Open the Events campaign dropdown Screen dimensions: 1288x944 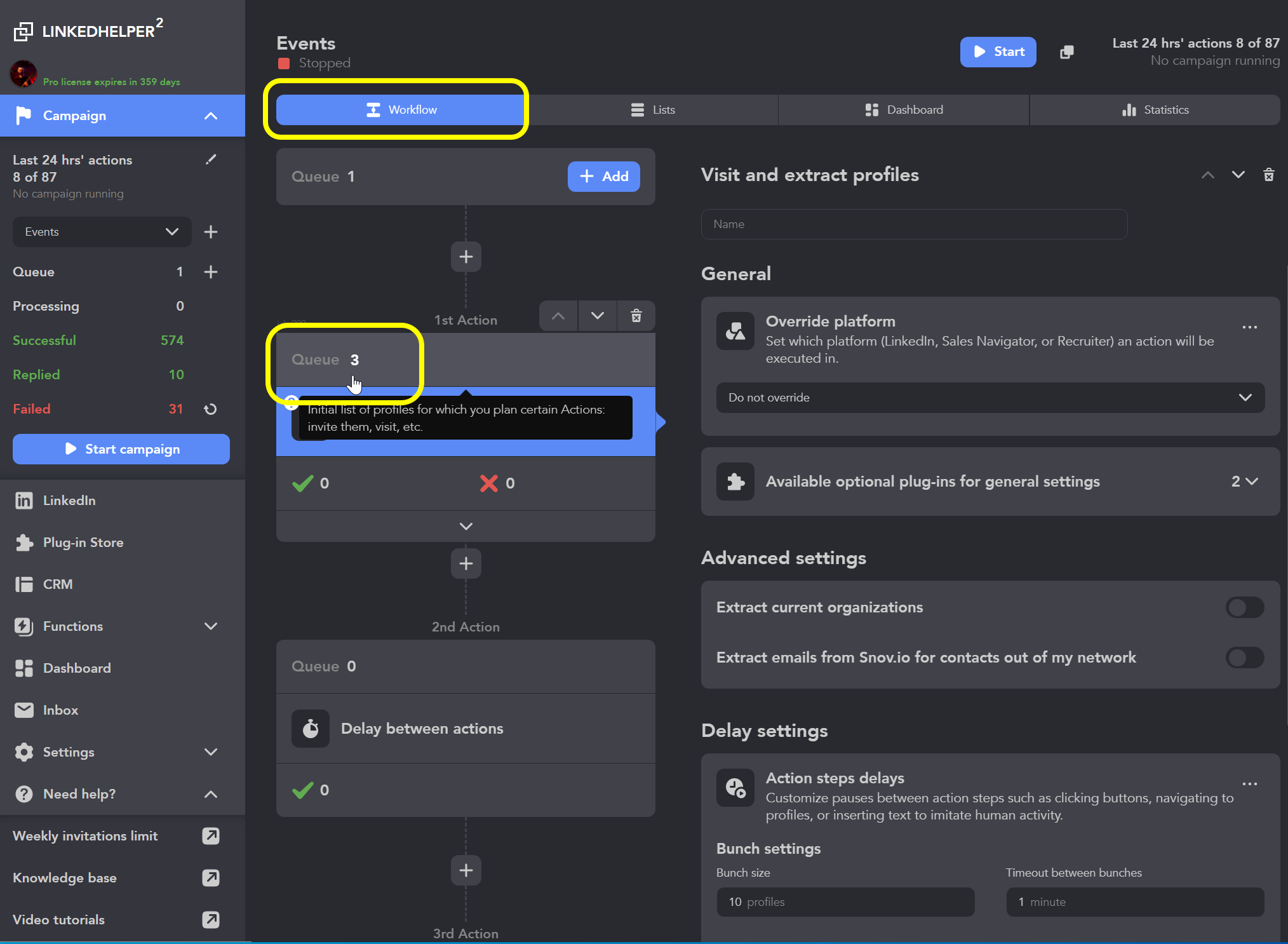tap(102, 232)
